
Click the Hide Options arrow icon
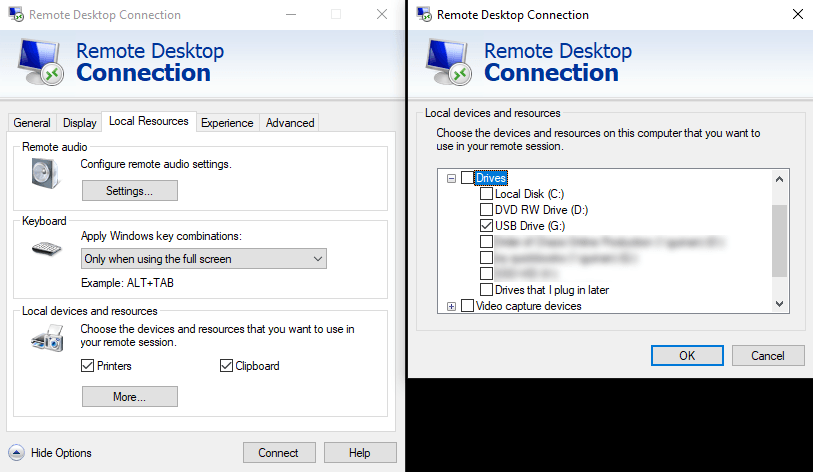tap(16, 453)
